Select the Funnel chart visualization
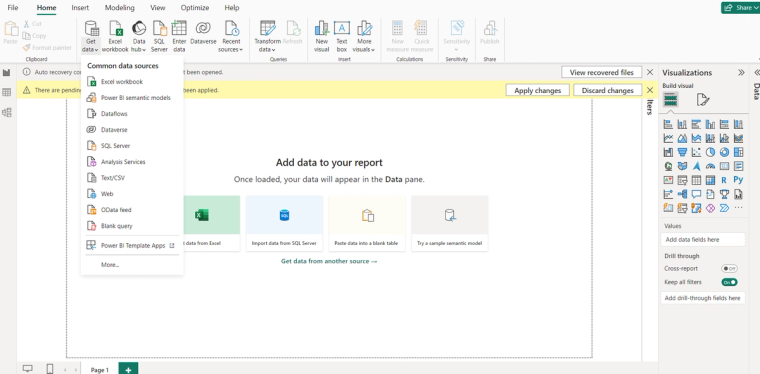The height and width of the screenshot is (374, 760). (x=682, y=152)
